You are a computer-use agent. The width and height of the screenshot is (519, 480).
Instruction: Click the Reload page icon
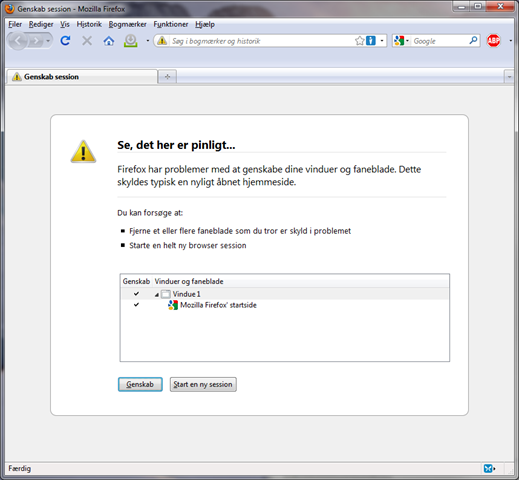point(65,41)
